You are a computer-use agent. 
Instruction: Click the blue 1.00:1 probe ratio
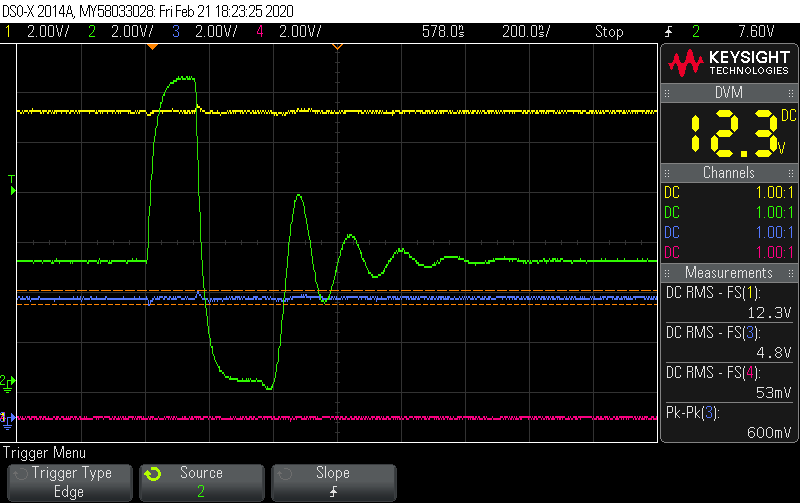coord(774,233)
